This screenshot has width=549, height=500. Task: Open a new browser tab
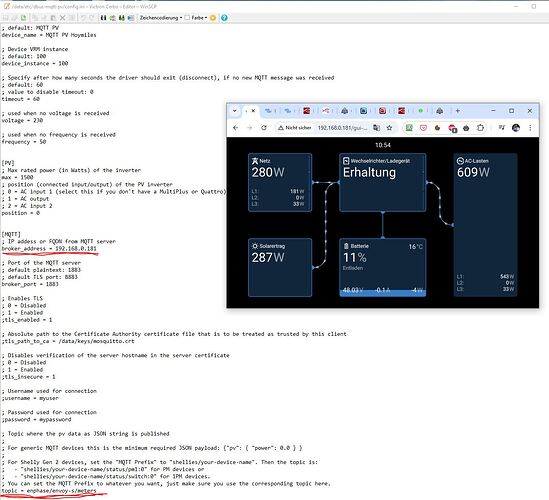458,111
